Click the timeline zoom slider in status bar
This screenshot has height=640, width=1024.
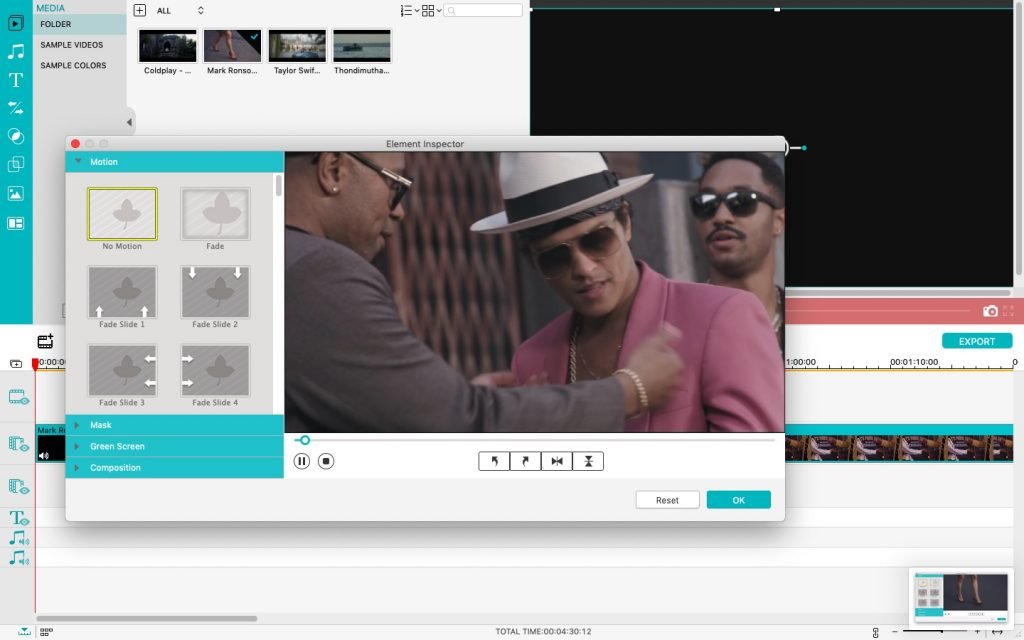coord(937,632)
